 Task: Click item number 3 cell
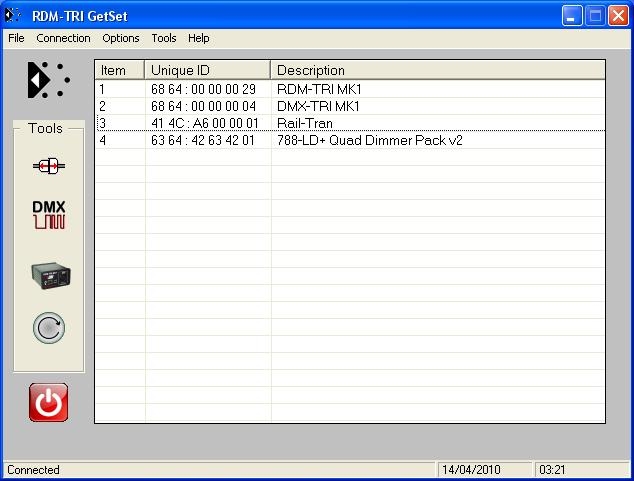pos(120,123)
